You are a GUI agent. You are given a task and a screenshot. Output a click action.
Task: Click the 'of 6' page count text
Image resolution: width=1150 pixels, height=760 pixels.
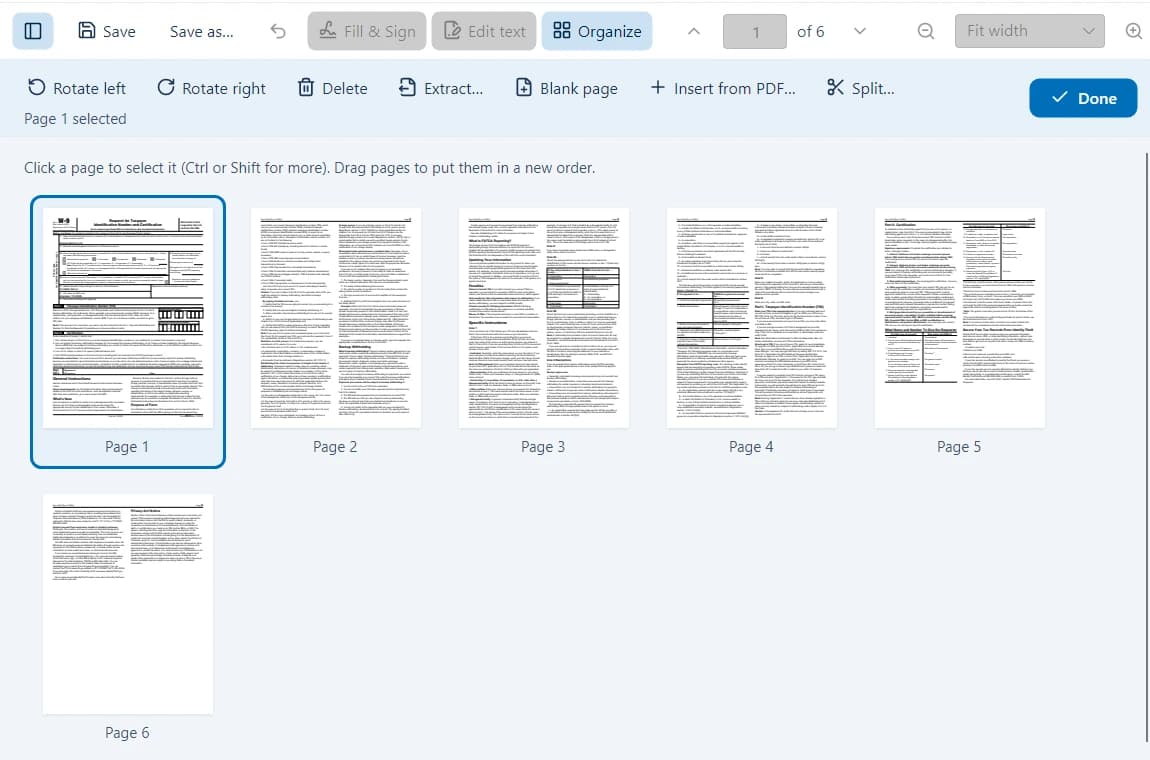pos(810,32)
